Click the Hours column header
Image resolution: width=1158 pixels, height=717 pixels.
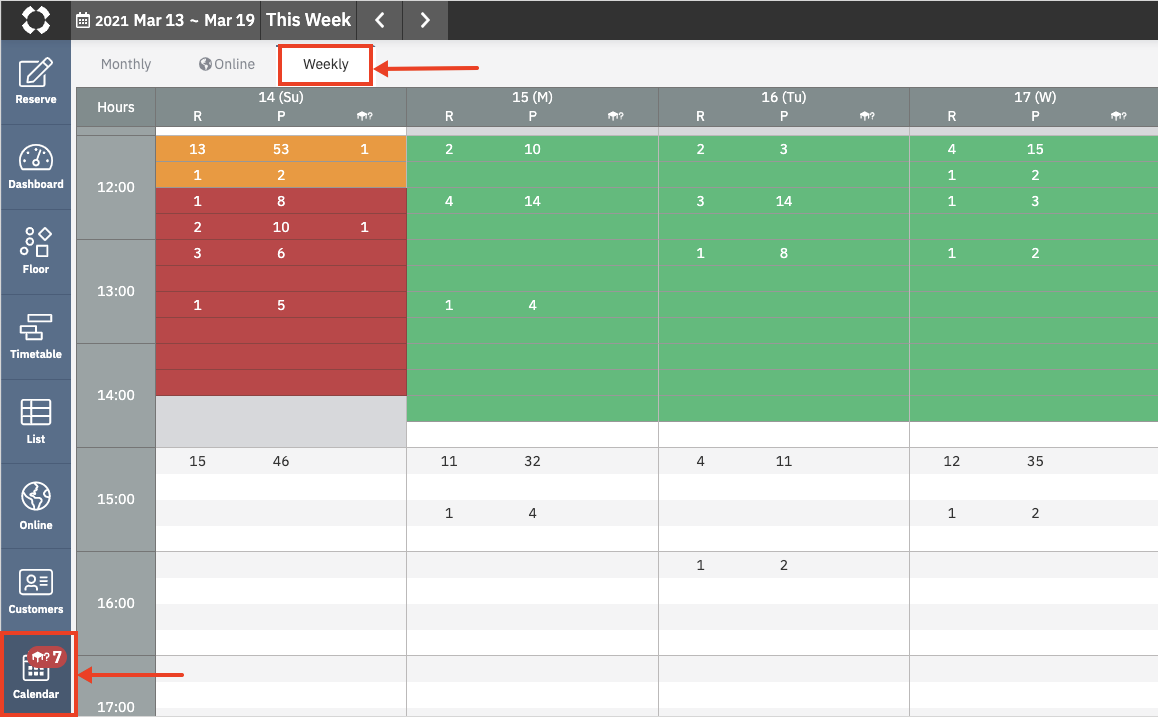click(x=116, y=107)
